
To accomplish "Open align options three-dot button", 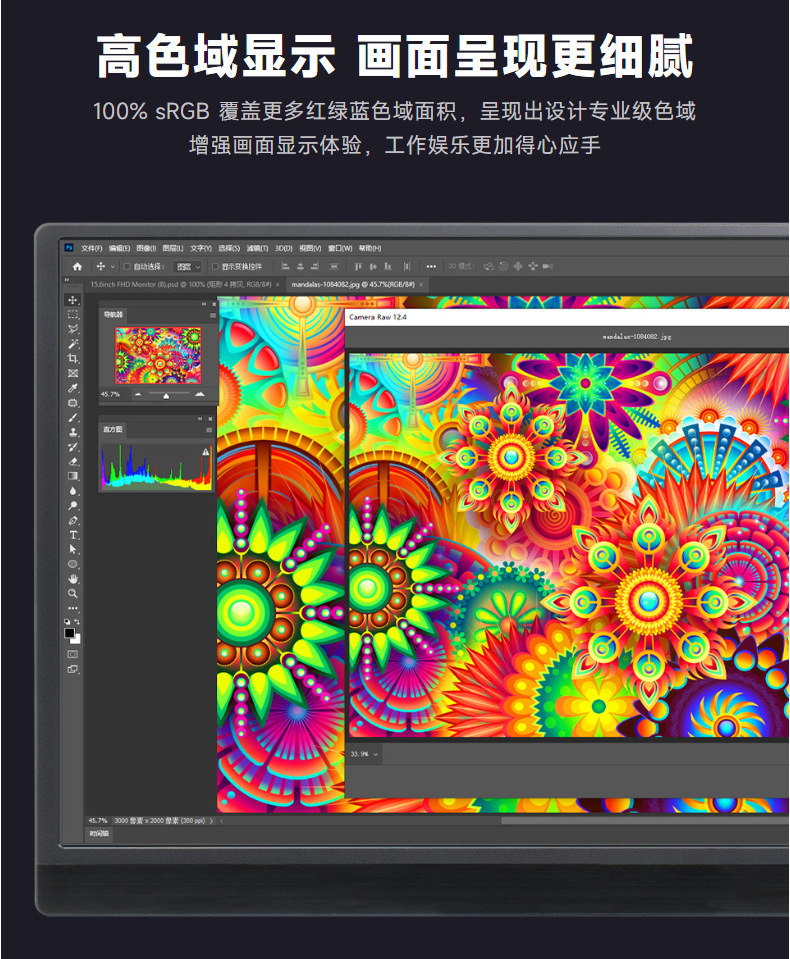I will point(431,266).
